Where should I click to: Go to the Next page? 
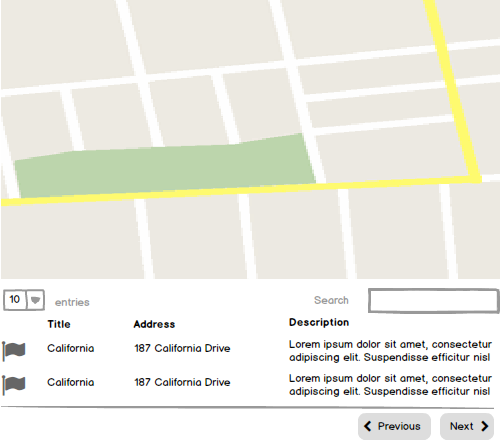click(x=467, y=426)
